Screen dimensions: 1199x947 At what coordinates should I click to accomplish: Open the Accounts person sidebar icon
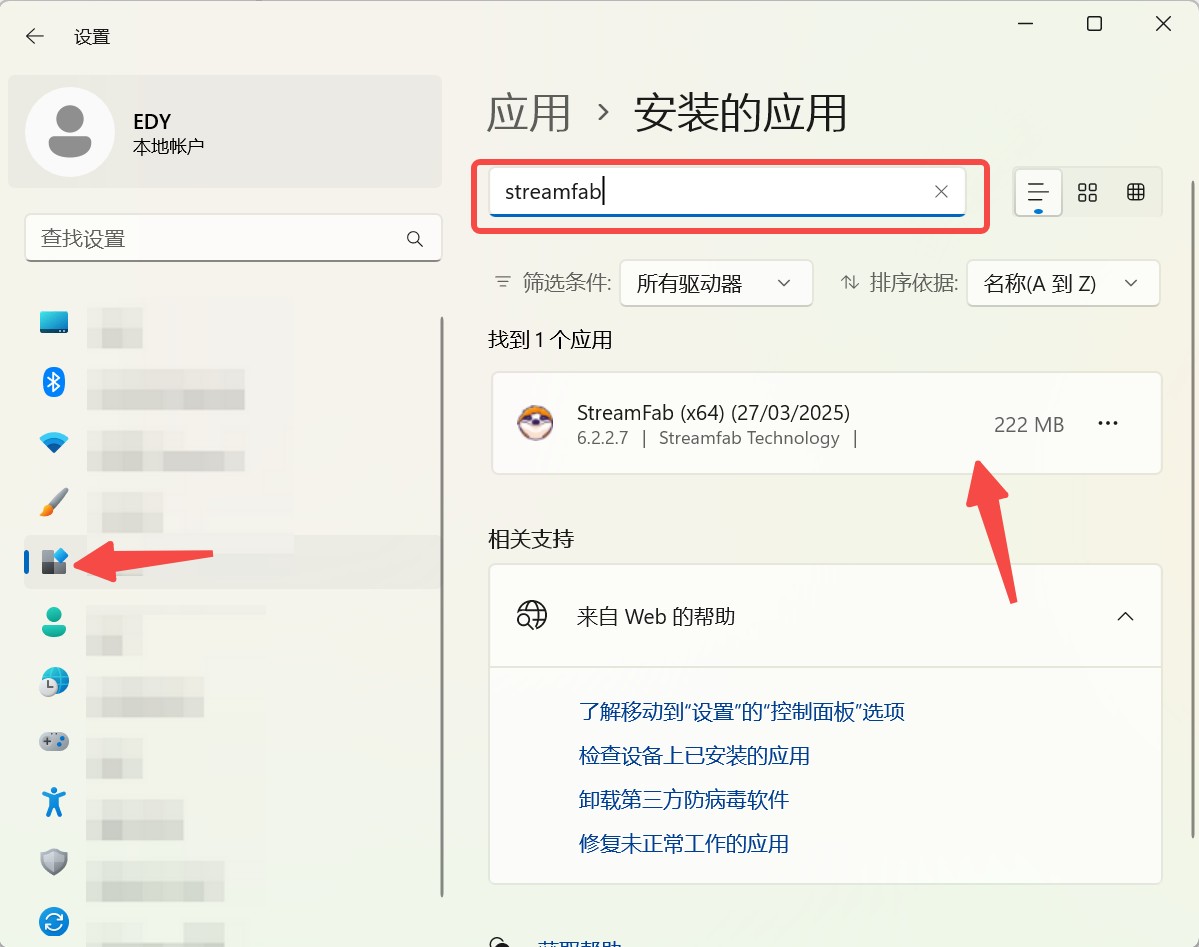pyautogui.click(x=54, y=622)
